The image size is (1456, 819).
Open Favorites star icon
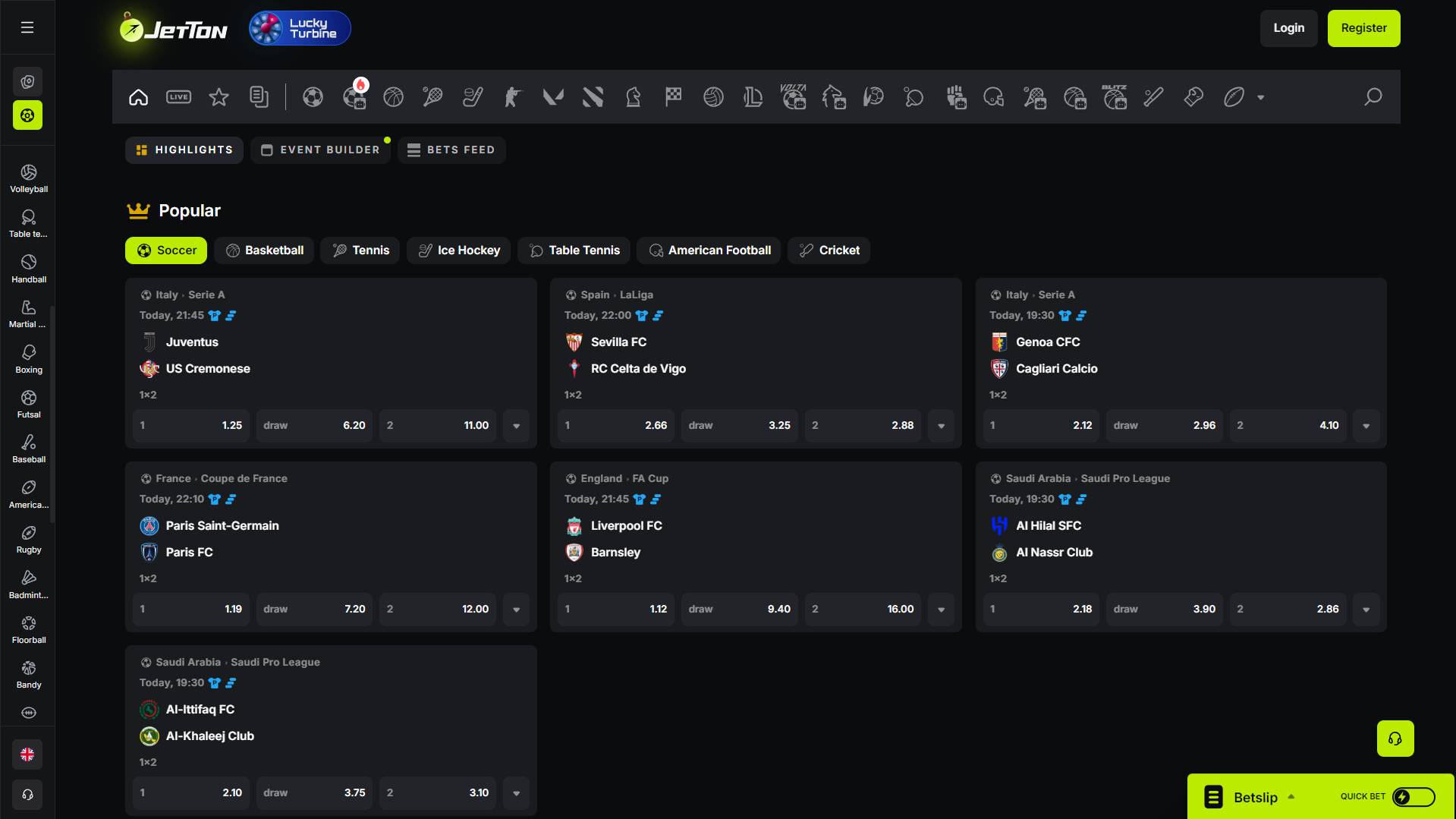pos(219,97)
